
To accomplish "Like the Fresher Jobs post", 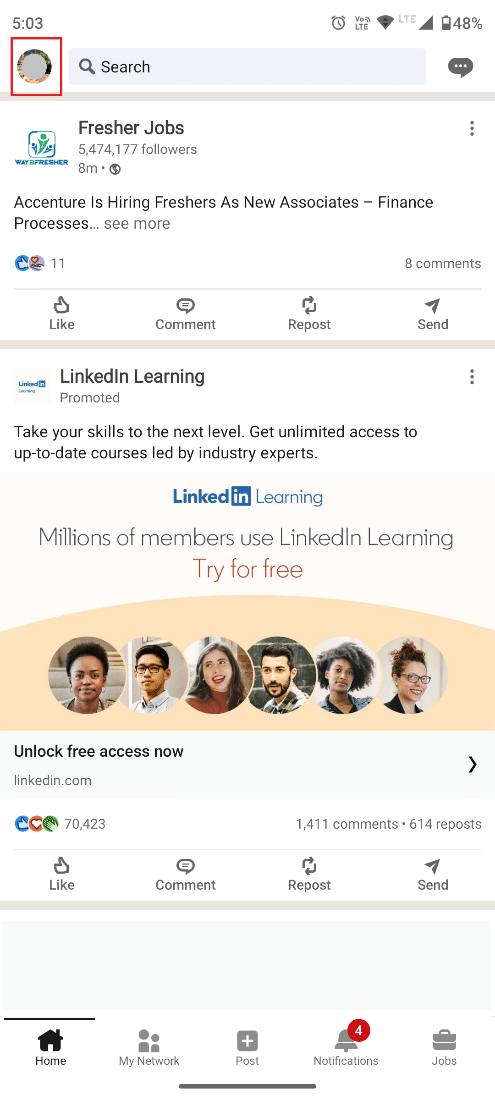I will click(x=62, y=314).
